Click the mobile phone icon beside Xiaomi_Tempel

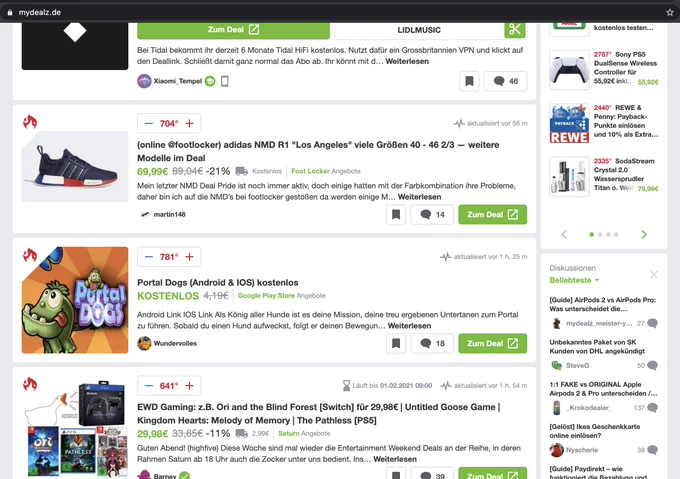tap(225, 81)
